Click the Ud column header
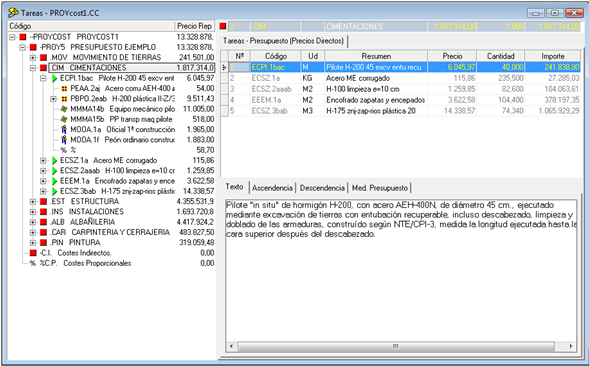Viewport: 589px width, 366px height. click(x=313, y=56)
